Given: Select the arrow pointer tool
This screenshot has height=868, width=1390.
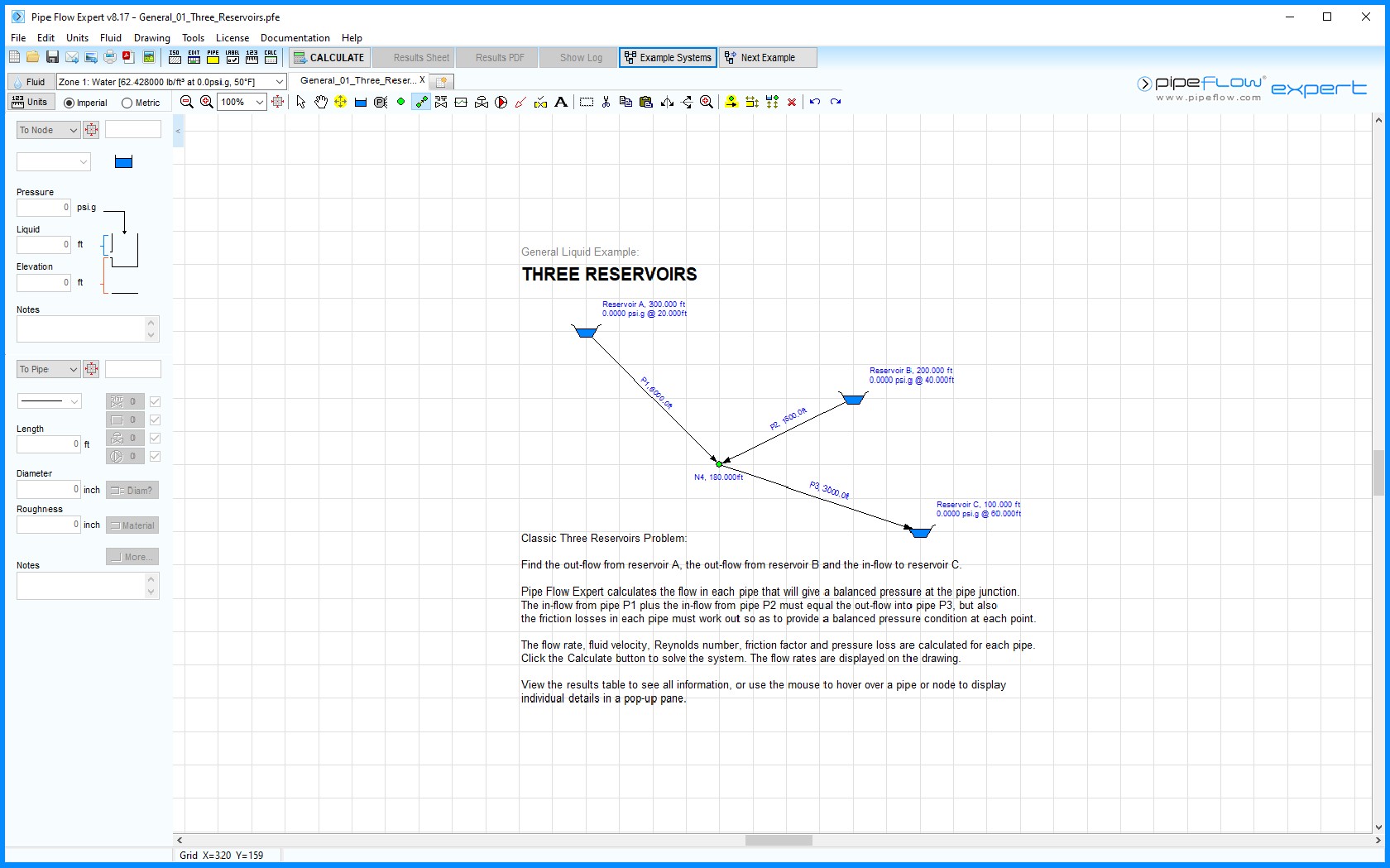Looking at the screenshot, I should click(300, 102).
